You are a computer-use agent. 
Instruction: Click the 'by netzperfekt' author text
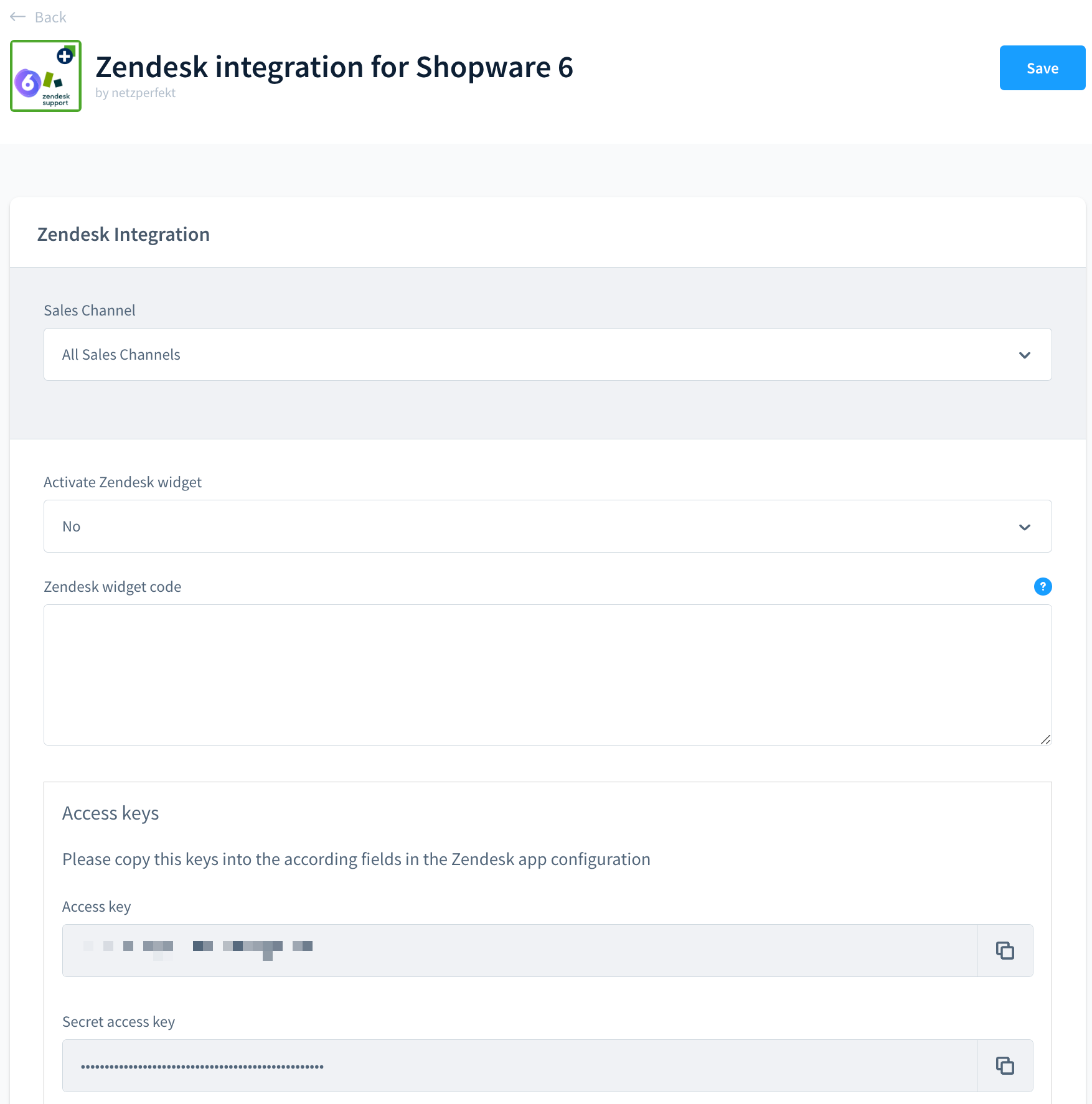click(135, 93)
